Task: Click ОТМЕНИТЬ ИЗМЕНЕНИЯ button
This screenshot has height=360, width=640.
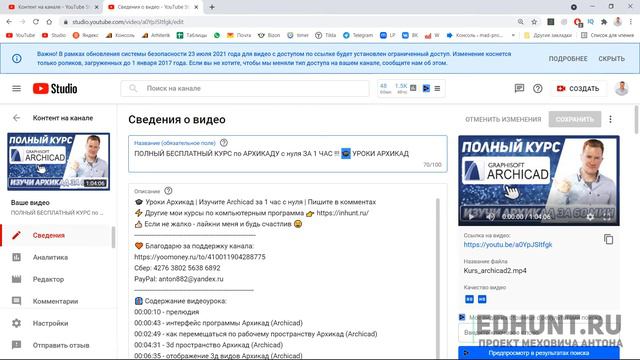Action: pos(503,120)
